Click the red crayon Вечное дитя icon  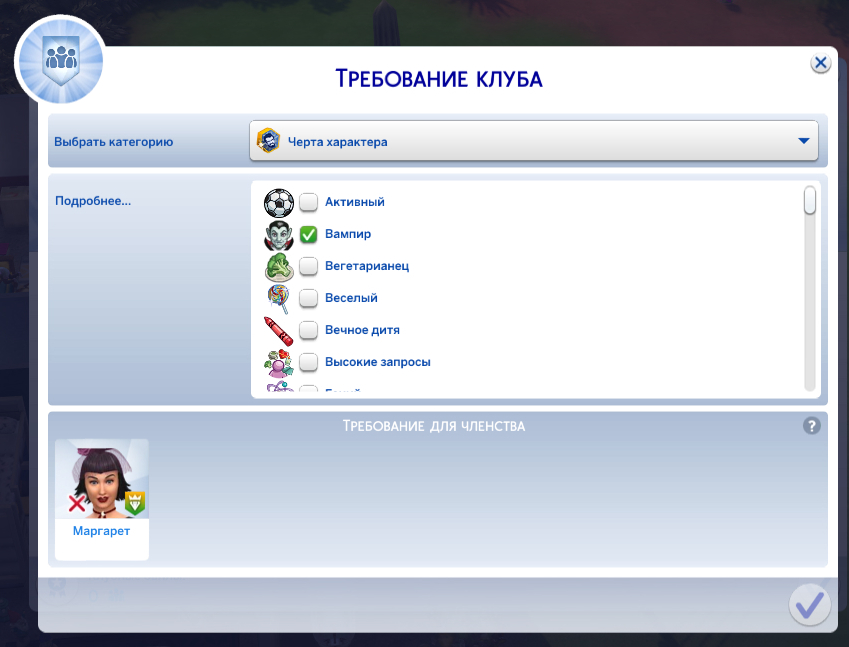pyautogui.click(x=278, y=331)
